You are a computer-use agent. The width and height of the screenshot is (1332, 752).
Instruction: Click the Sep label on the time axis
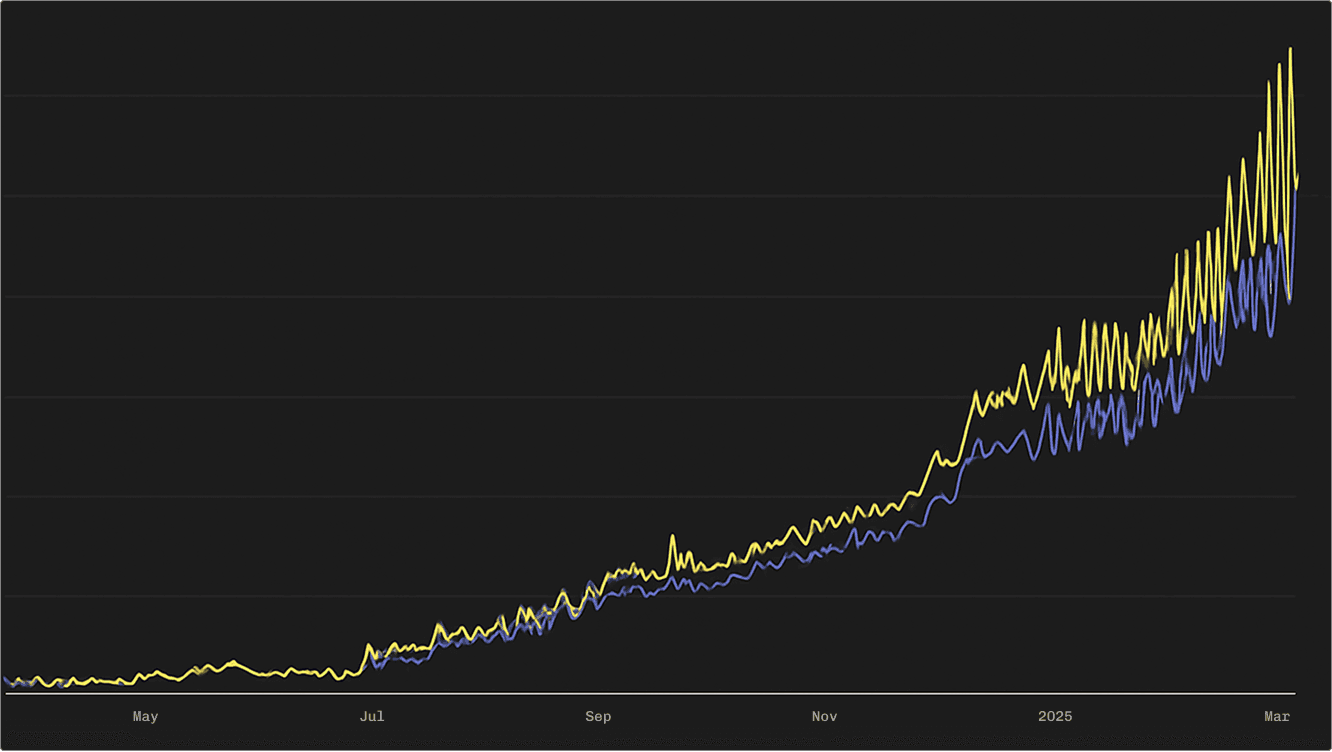pyautogui.click(x=598, y=716)
